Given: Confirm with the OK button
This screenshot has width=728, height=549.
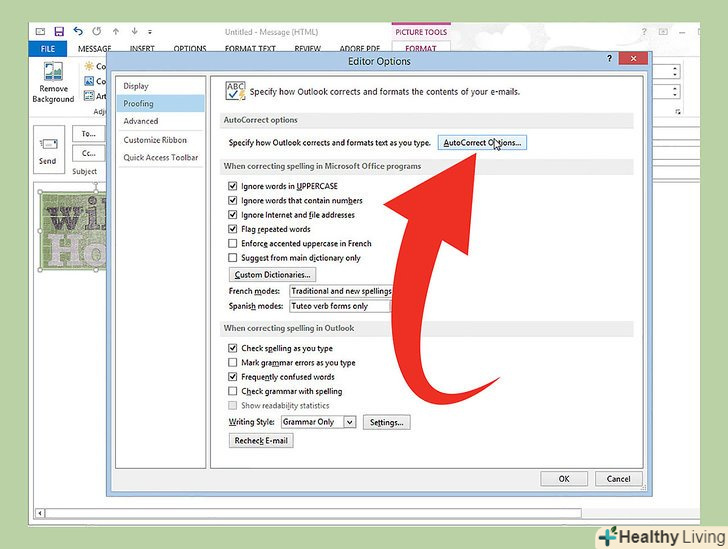Looking at the screenshot, I should coord(564,479).
